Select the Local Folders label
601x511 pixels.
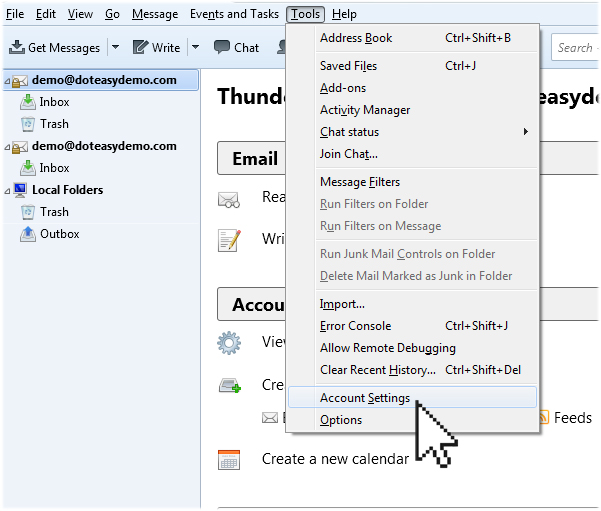click(x=67, y=190)
